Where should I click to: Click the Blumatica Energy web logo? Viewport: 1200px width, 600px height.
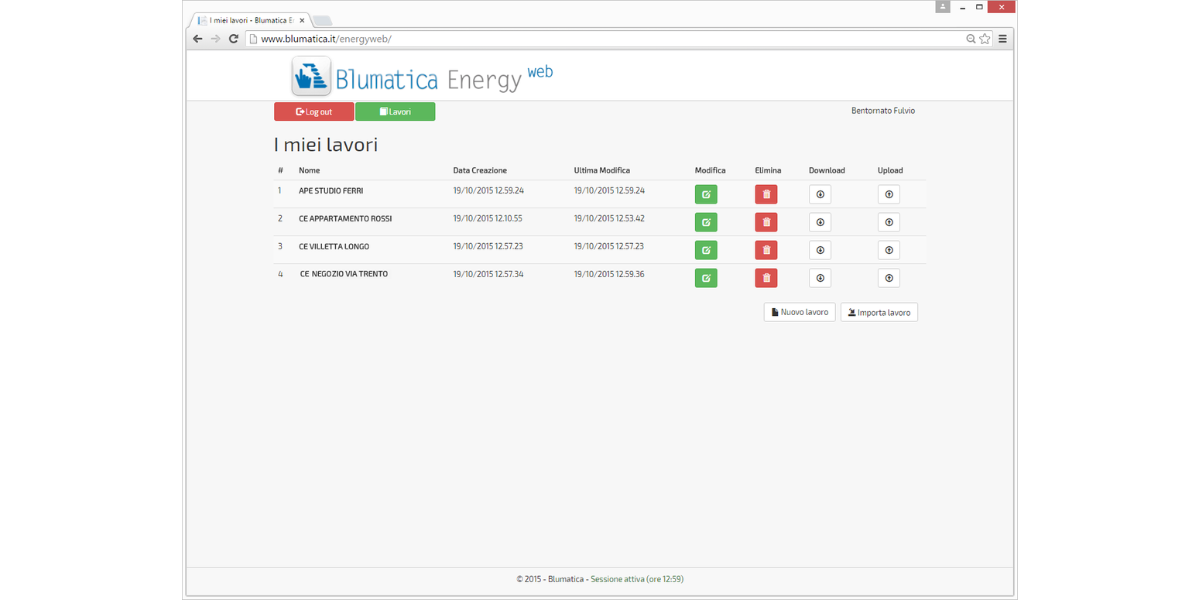pos(420,77)
